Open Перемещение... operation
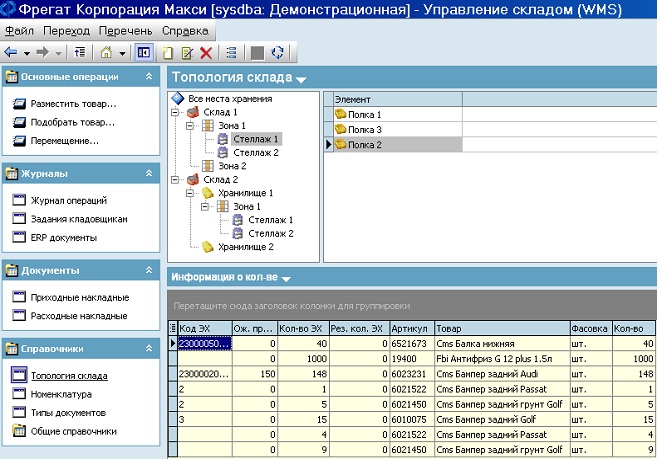 coord(64,141)
